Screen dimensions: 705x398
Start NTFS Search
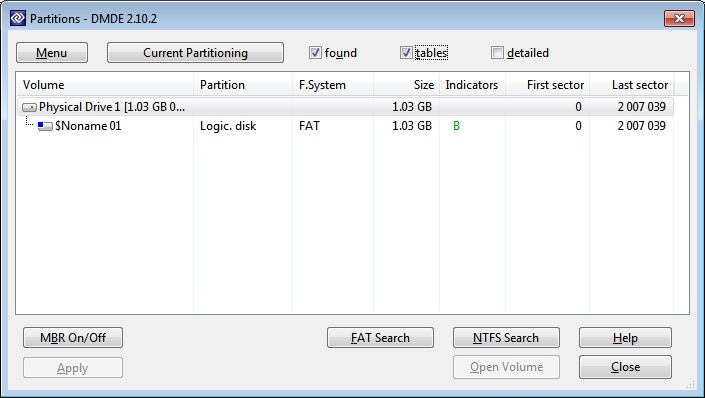(506, 338)
